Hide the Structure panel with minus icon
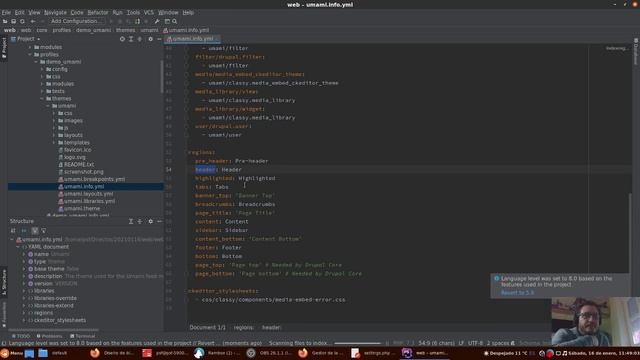This screenshot has height=360, width=640. pos(159,221)
